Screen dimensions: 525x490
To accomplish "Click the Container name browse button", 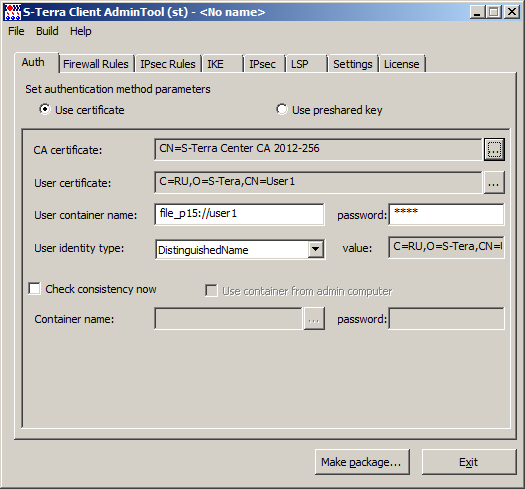I will pos(314,319).
